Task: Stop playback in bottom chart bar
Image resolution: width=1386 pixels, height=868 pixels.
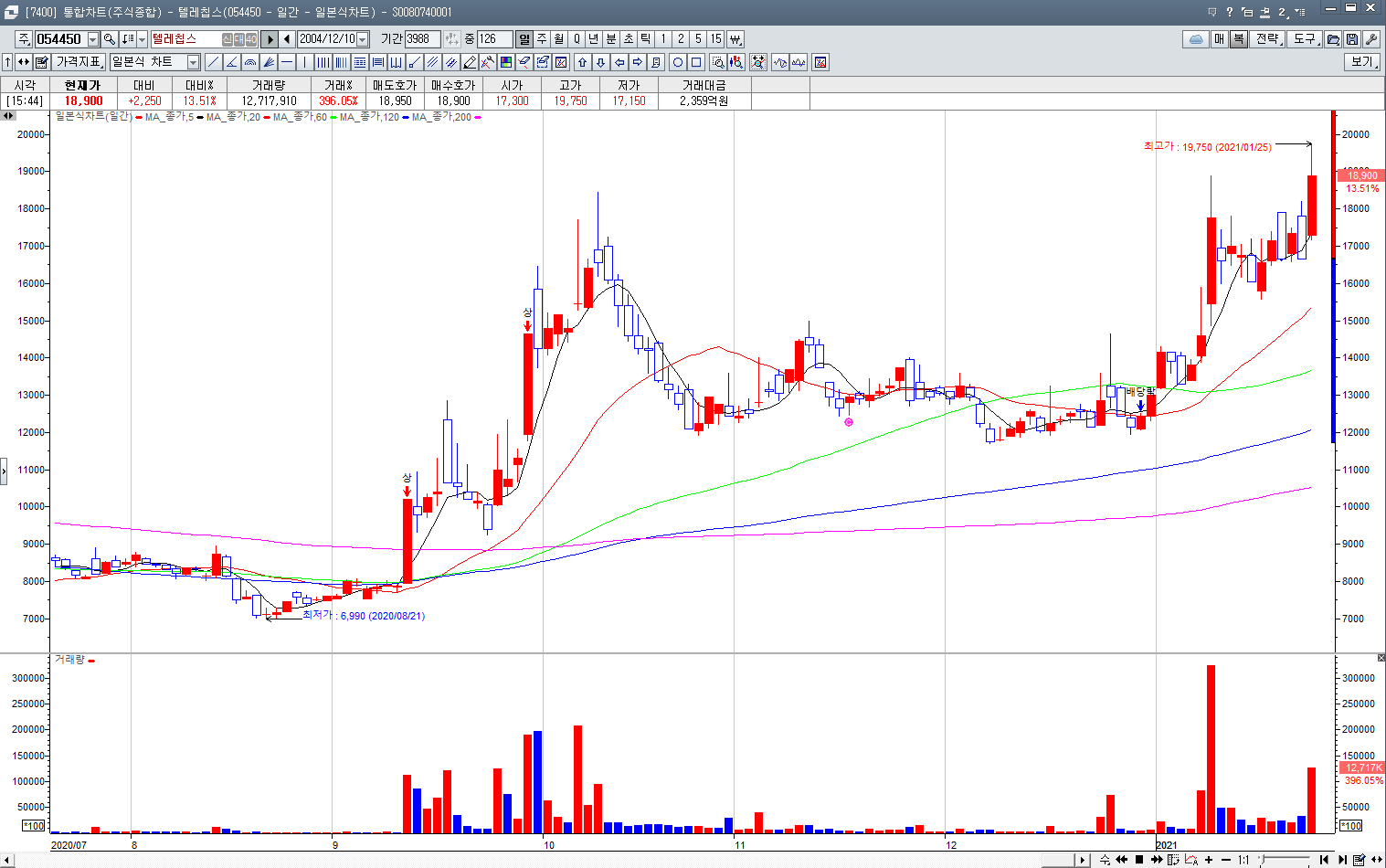Action: 1139,860
